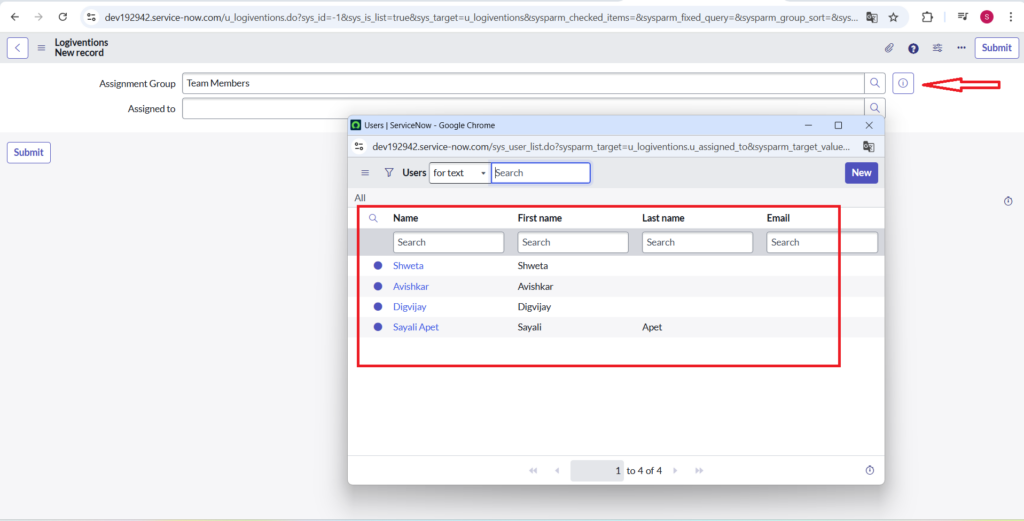Click the Name column search field
The width and height of the screenshot is (1024, 521).
click(x=448, y=242)
